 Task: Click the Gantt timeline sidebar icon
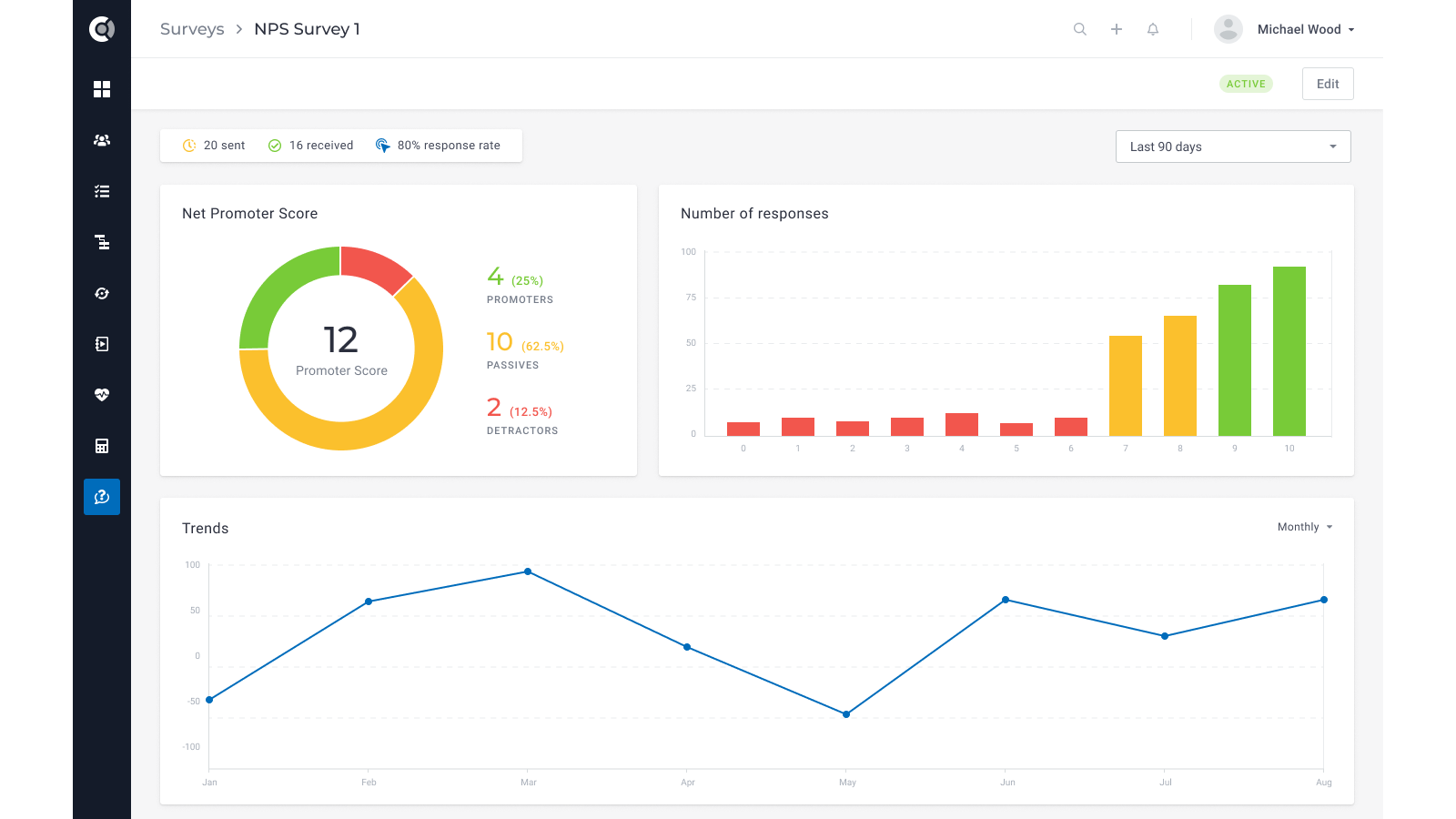[x=102, y=242]
